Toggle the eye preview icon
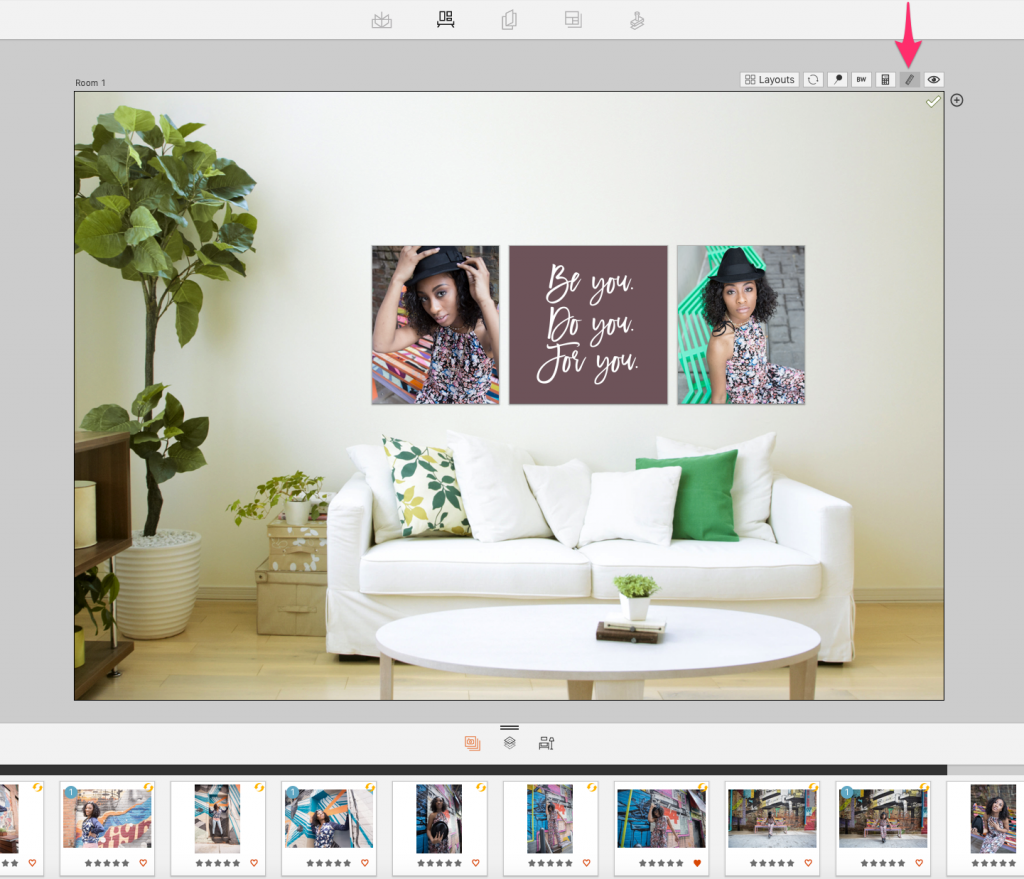 click(x=934, y=80)
